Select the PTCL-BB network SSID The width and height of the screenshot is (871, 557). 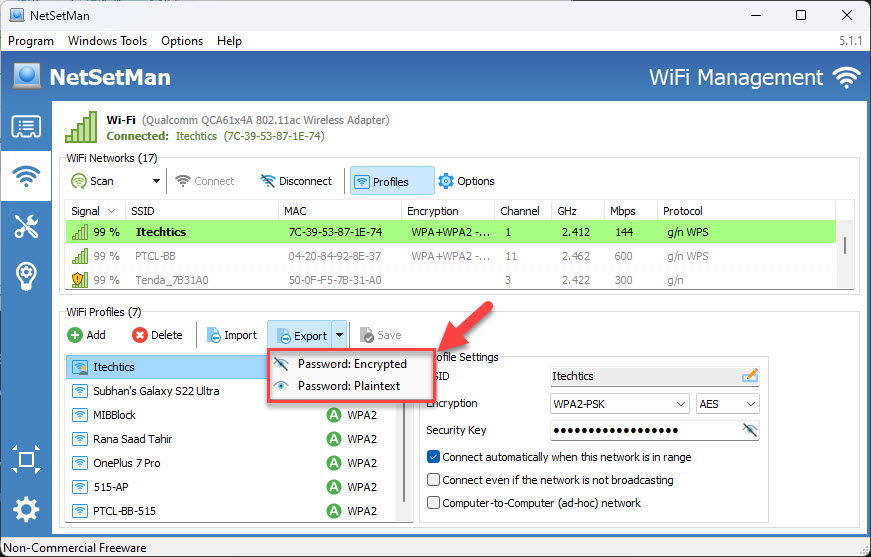pos(155,256)
